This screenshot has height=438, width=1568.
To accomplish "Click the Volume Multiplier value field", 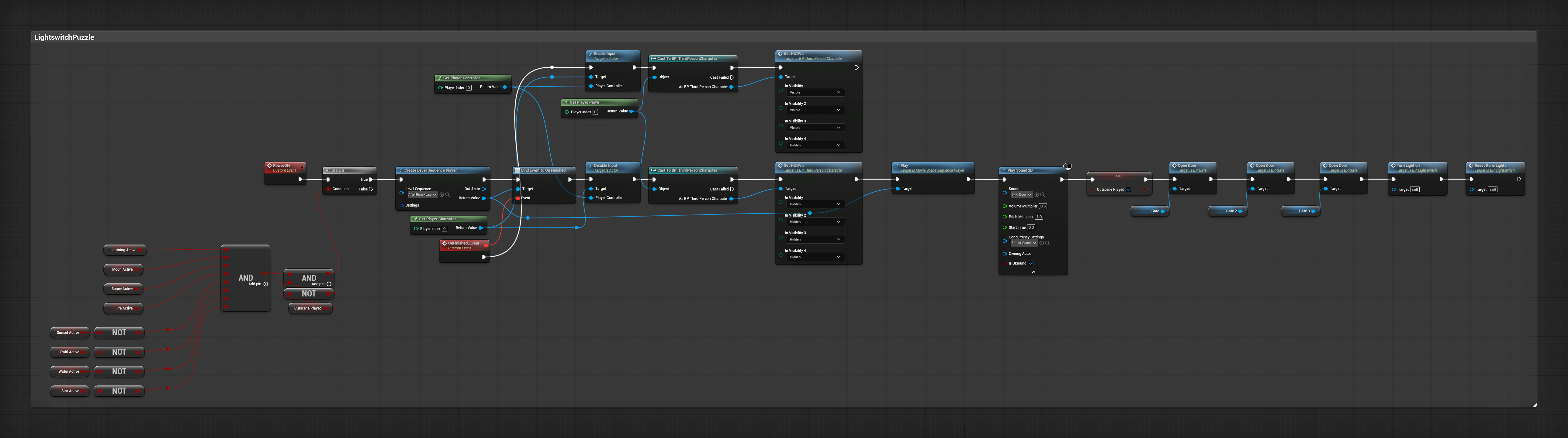I will click(1043, 206).
